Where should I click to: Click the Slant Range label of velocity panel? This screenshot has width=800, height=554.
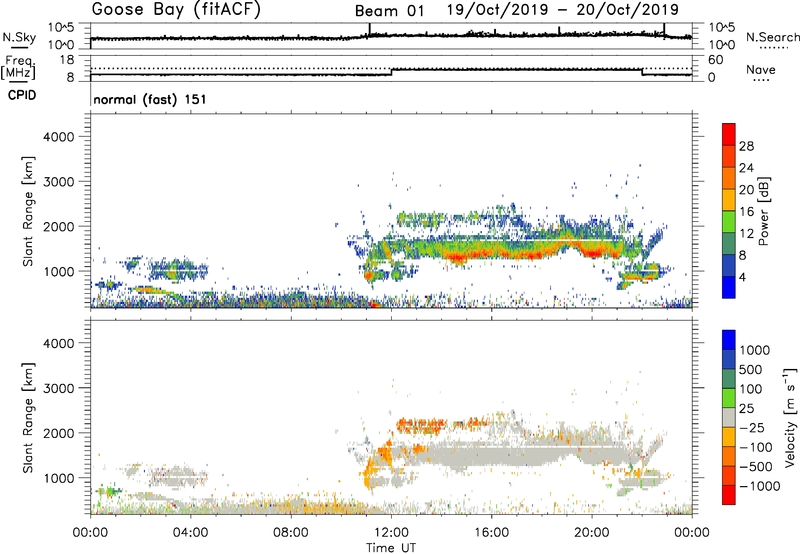28,417
